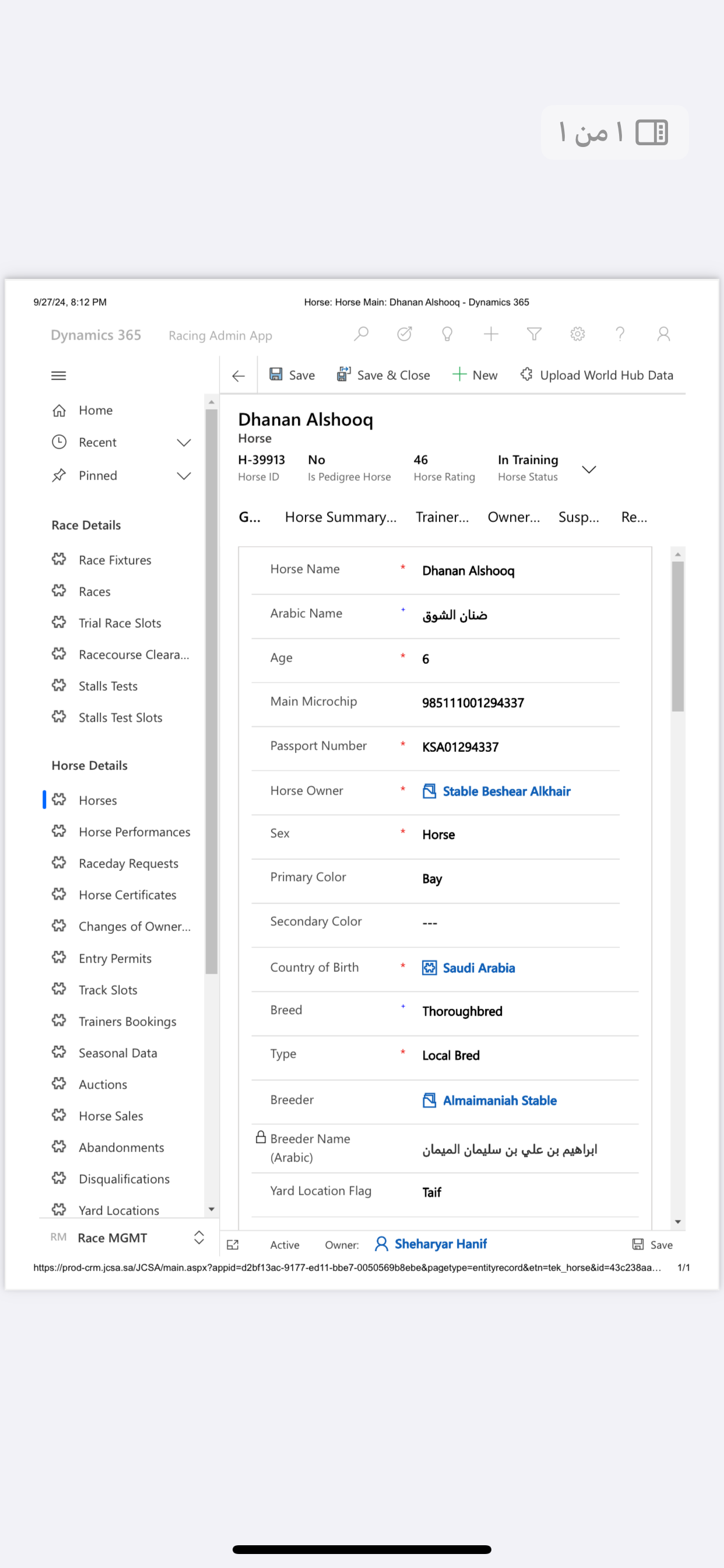Expand the Pinned section chevron
This screenshot has width=724, height=1568.
point(184,476)
